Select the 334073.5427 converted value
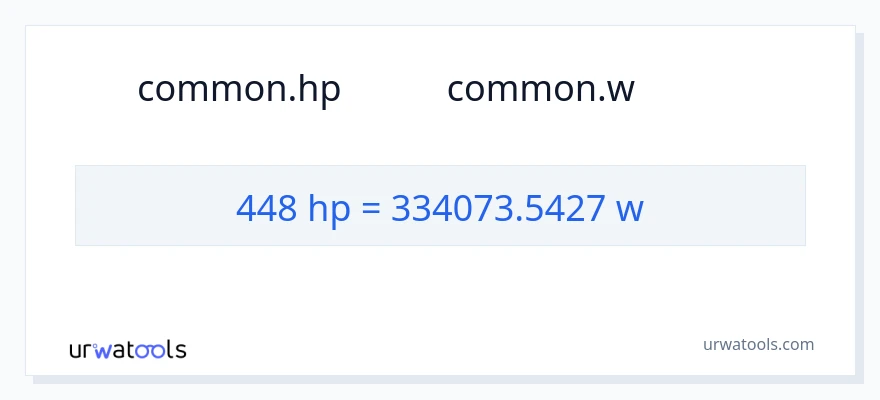This screenshot has width=880, height=400. tap(497, 208)
